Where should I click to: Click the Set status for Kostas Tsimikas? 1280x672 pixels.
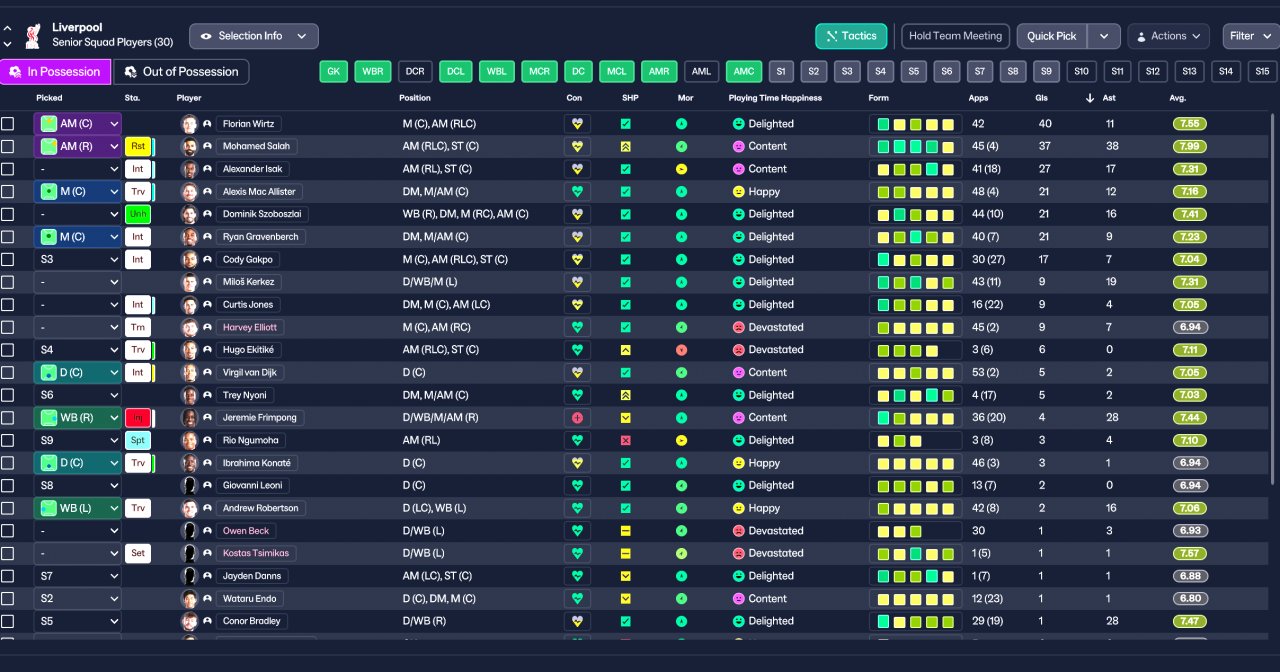pyautogui.click(x=138, y=553)
